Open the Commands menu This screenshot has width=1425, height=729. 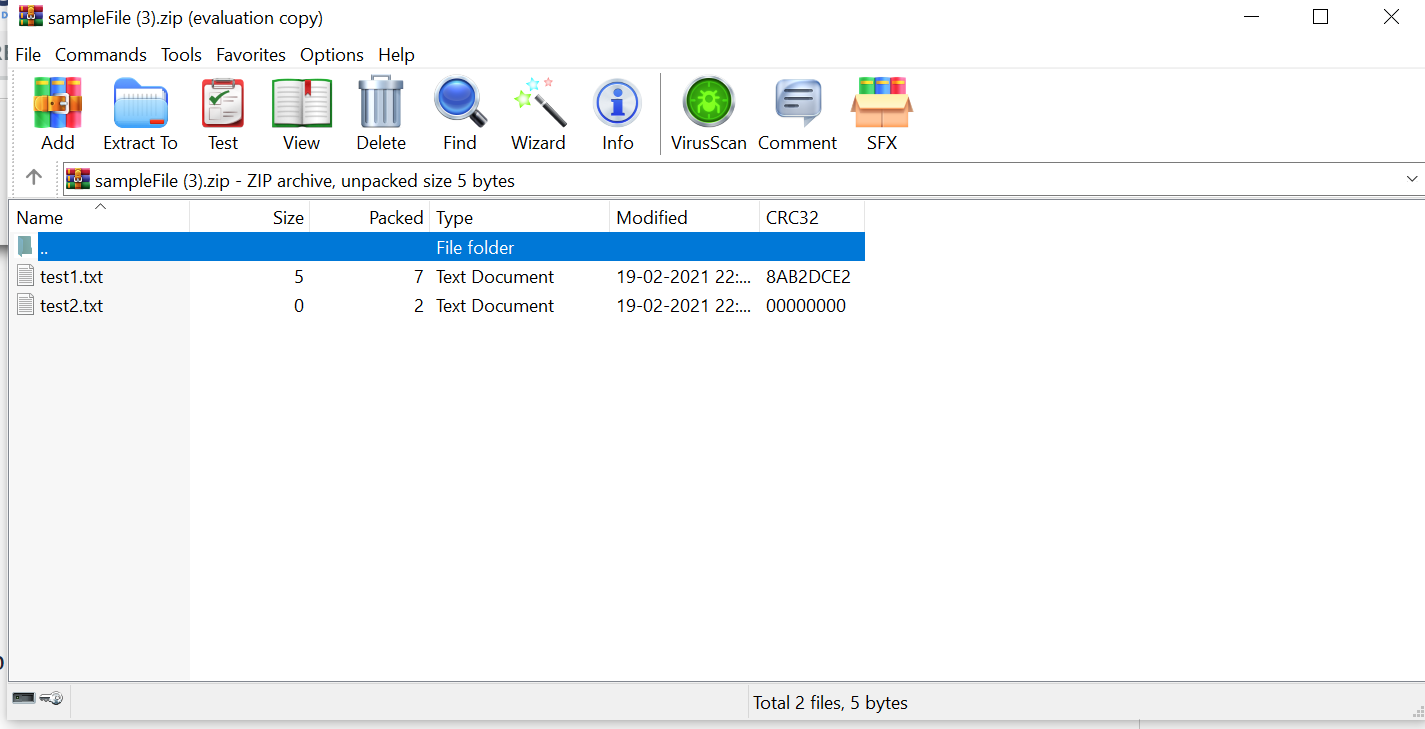coord(100,55)
